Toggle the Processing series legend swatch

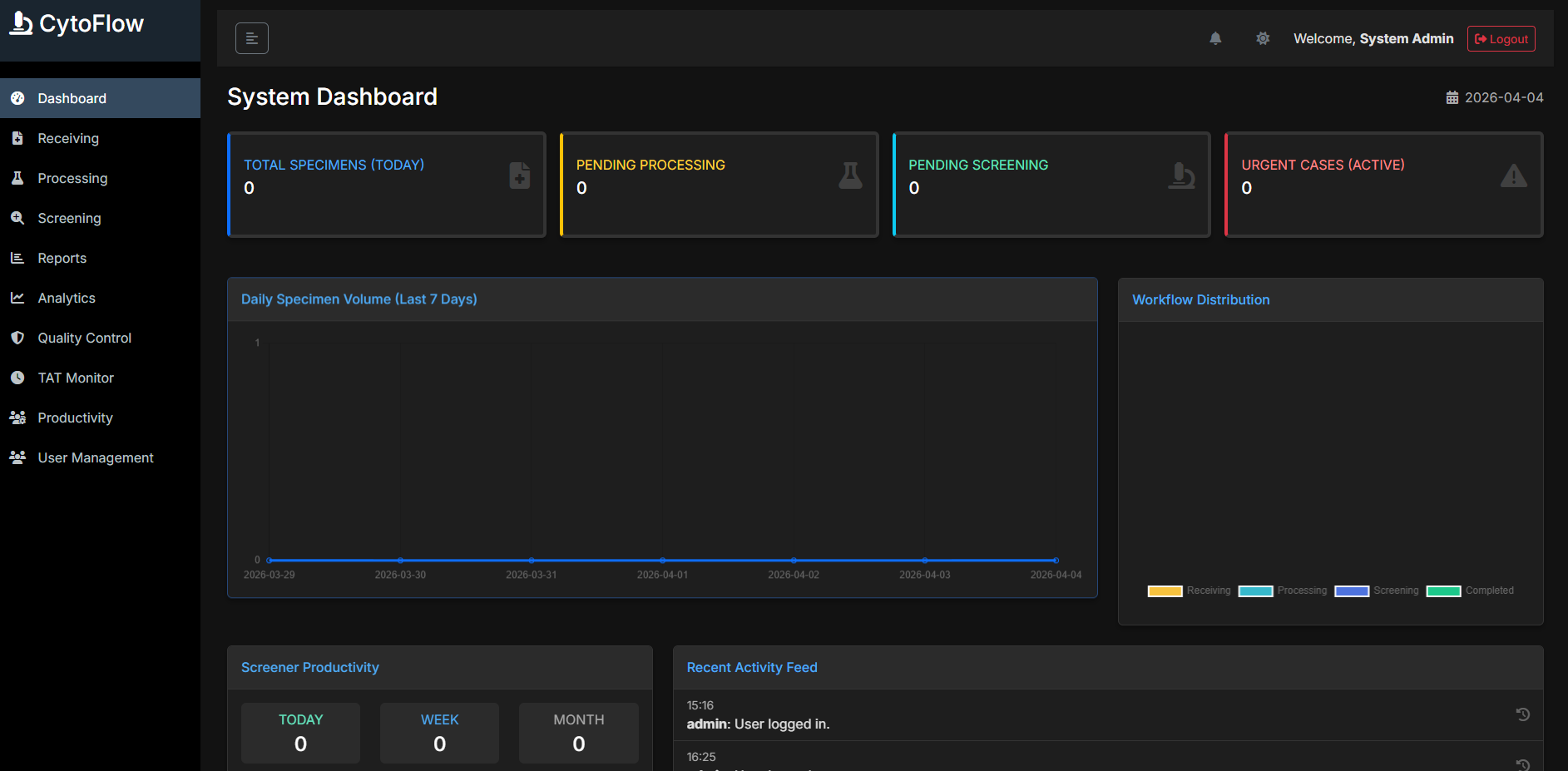coord(1255,591)
